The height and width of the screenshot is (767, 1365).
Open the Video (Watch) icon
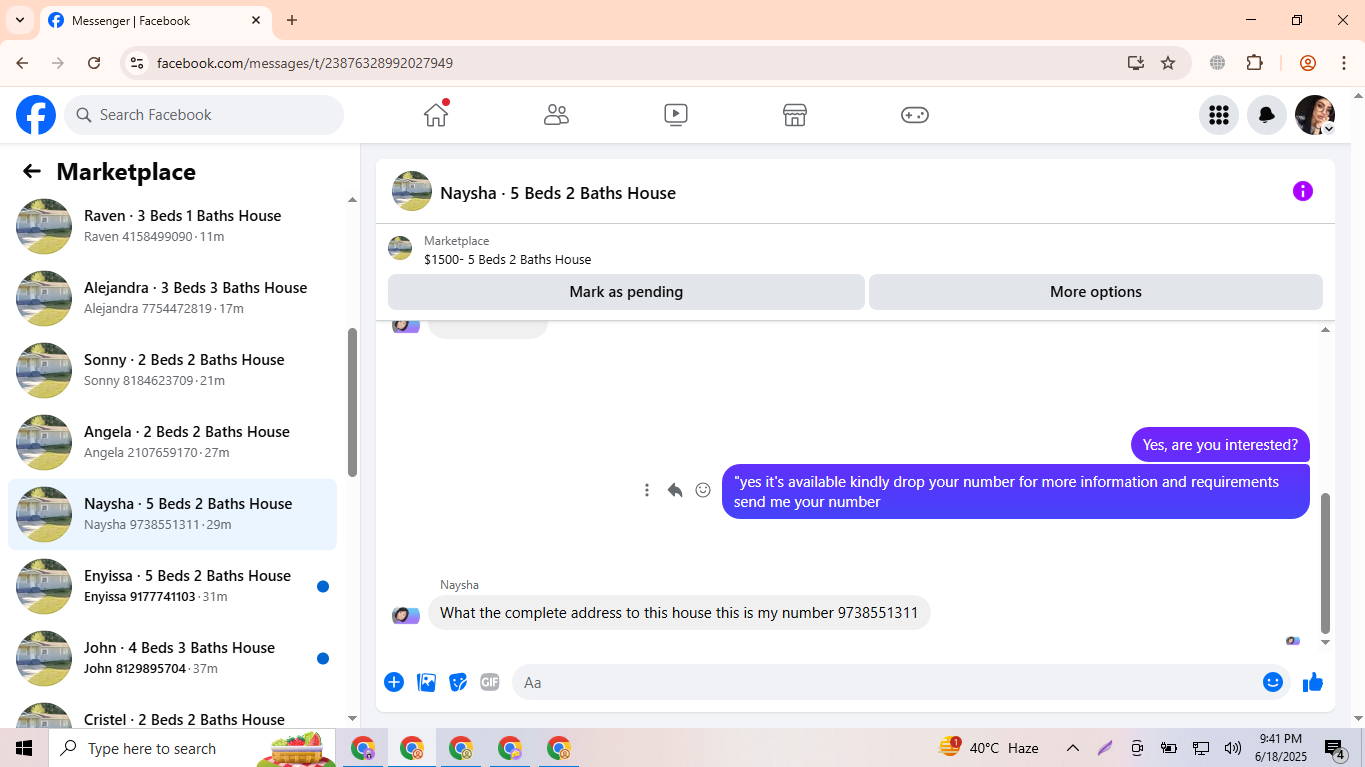click(676, 115)
